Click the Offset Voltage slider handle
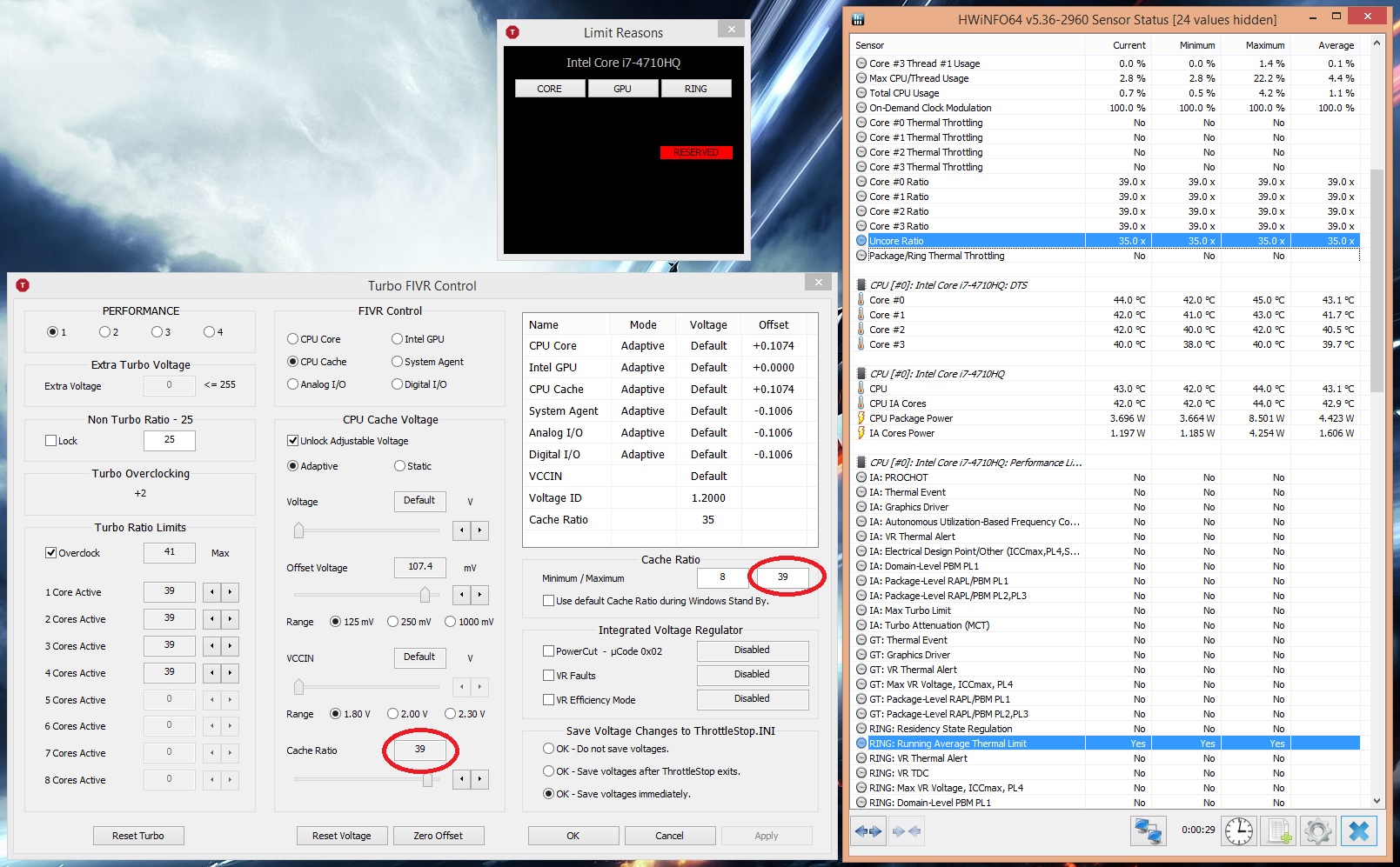 coord(425,595)
